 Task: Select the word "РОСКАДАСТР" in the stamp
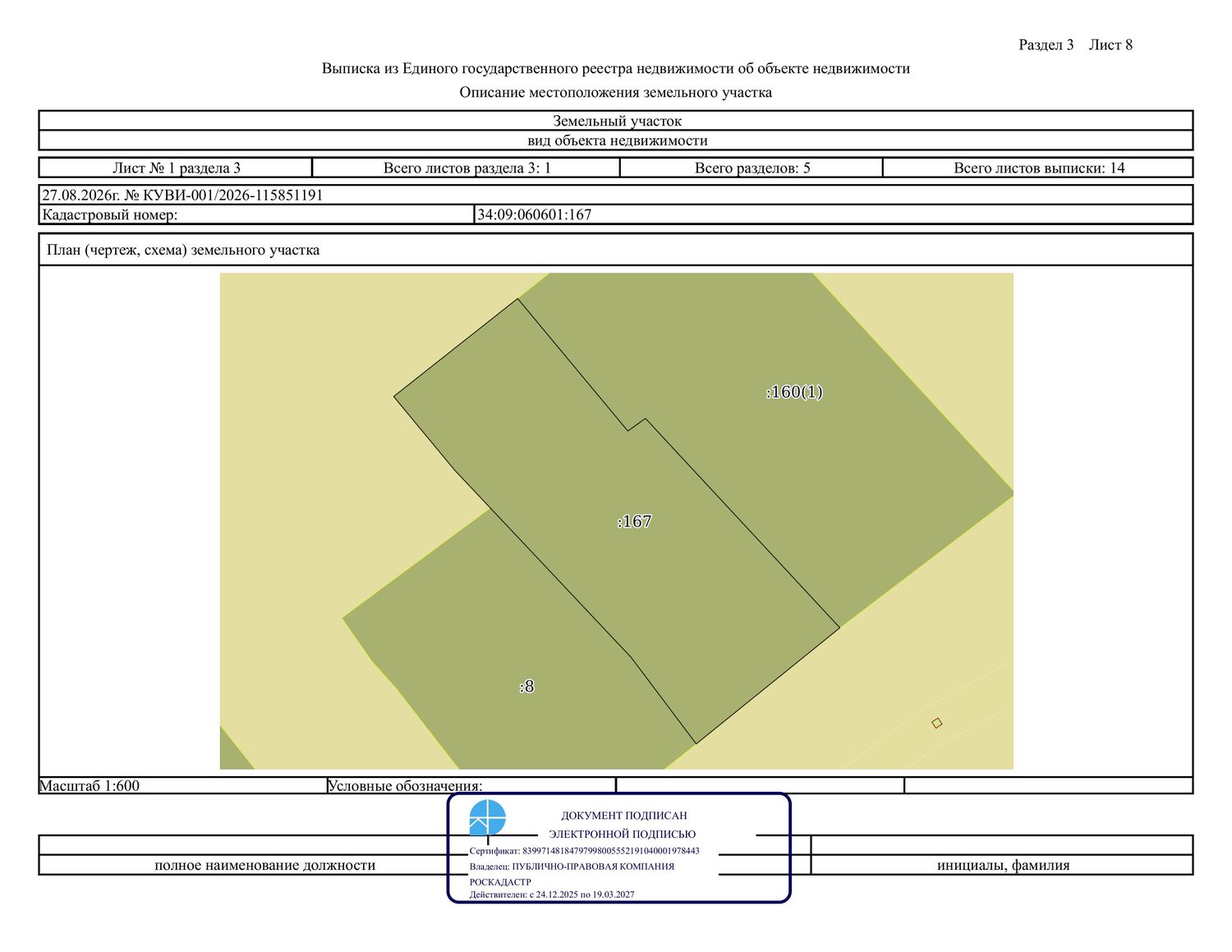point(500,881)
